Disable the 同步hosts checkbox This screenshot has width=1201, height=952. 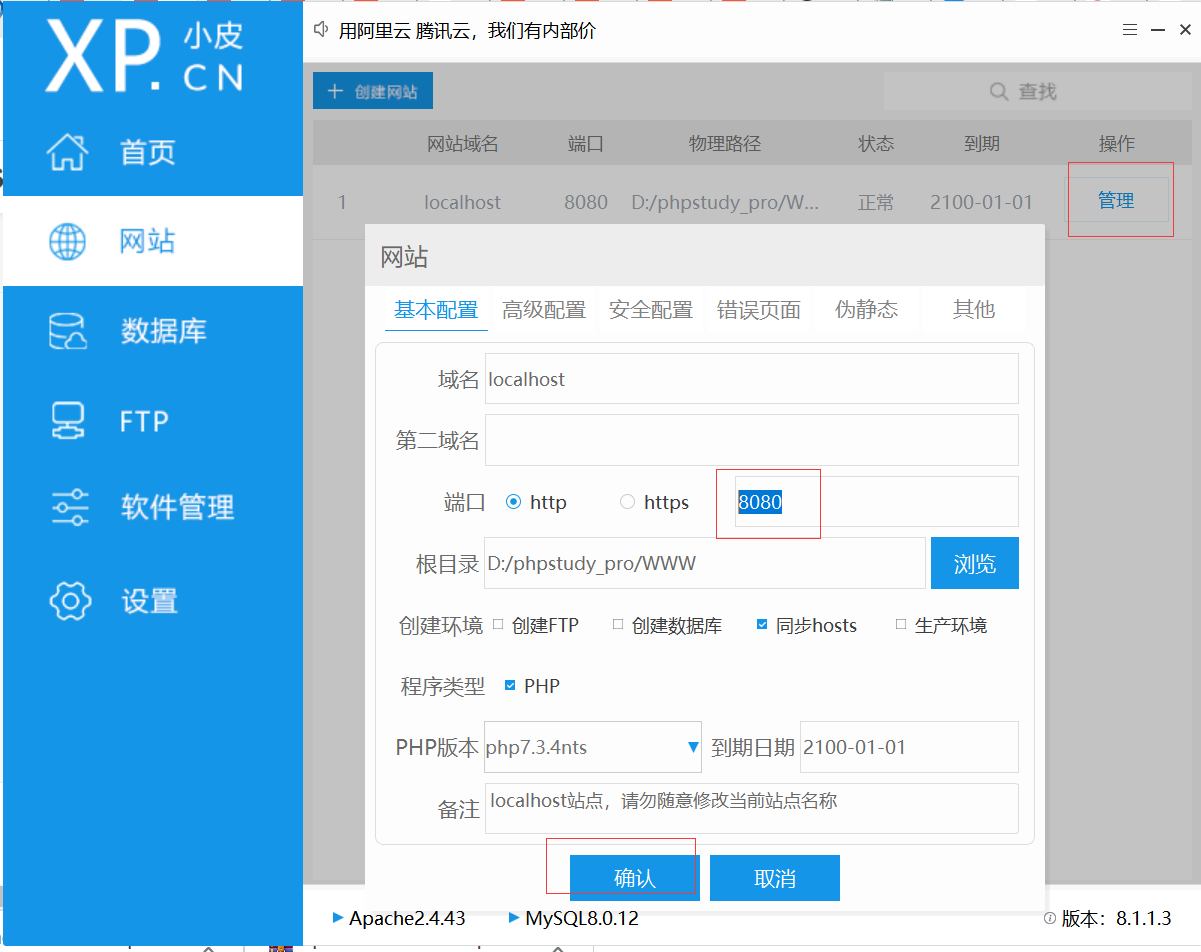click(762, 624)
